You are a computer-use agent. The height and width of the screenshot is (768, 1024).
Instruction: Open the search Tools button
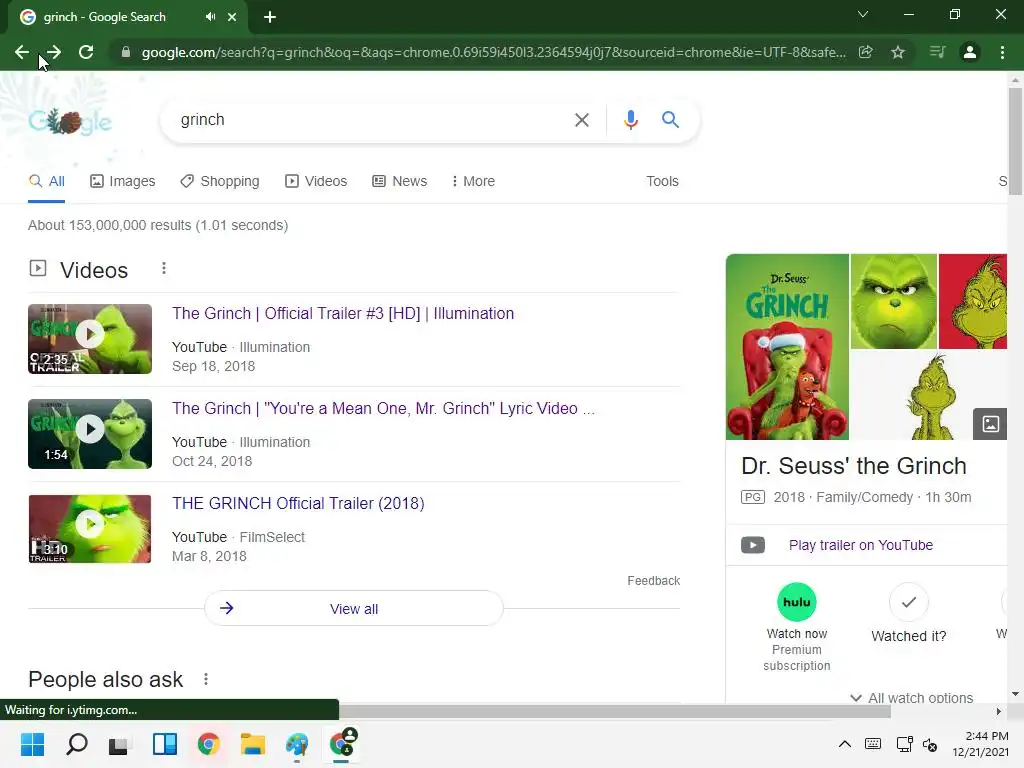[x=662, y=182]
